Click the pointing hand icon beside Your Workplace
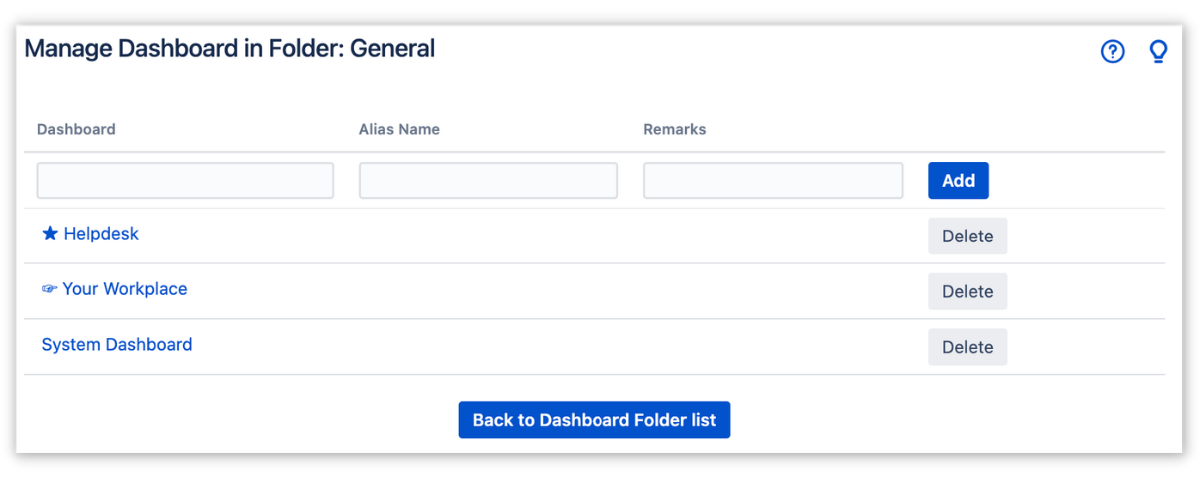The width and height of the screenshot is (1200, 480). coord(50,289)
